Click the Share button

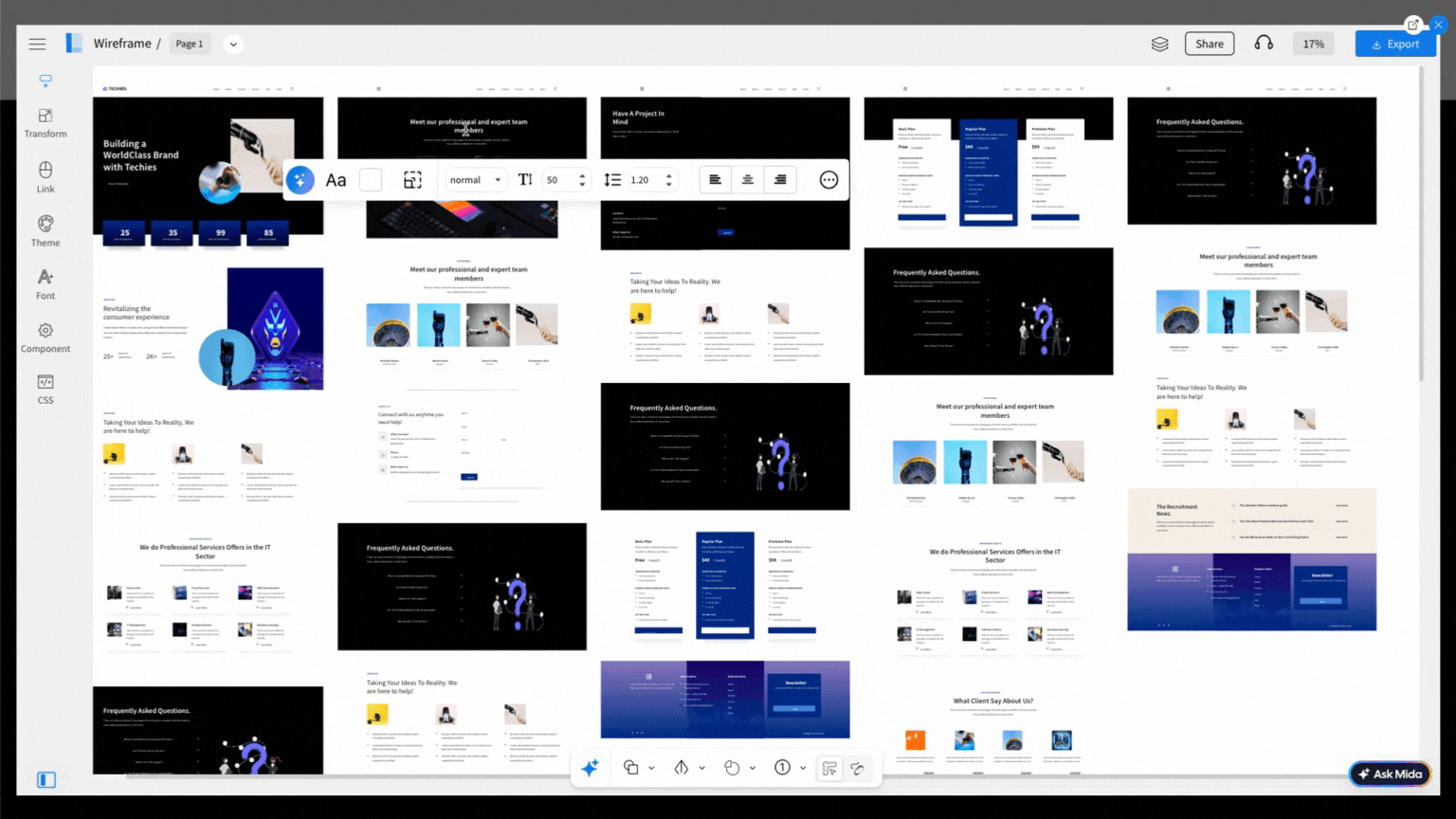pyautogui.click(x=1209, y=44)
